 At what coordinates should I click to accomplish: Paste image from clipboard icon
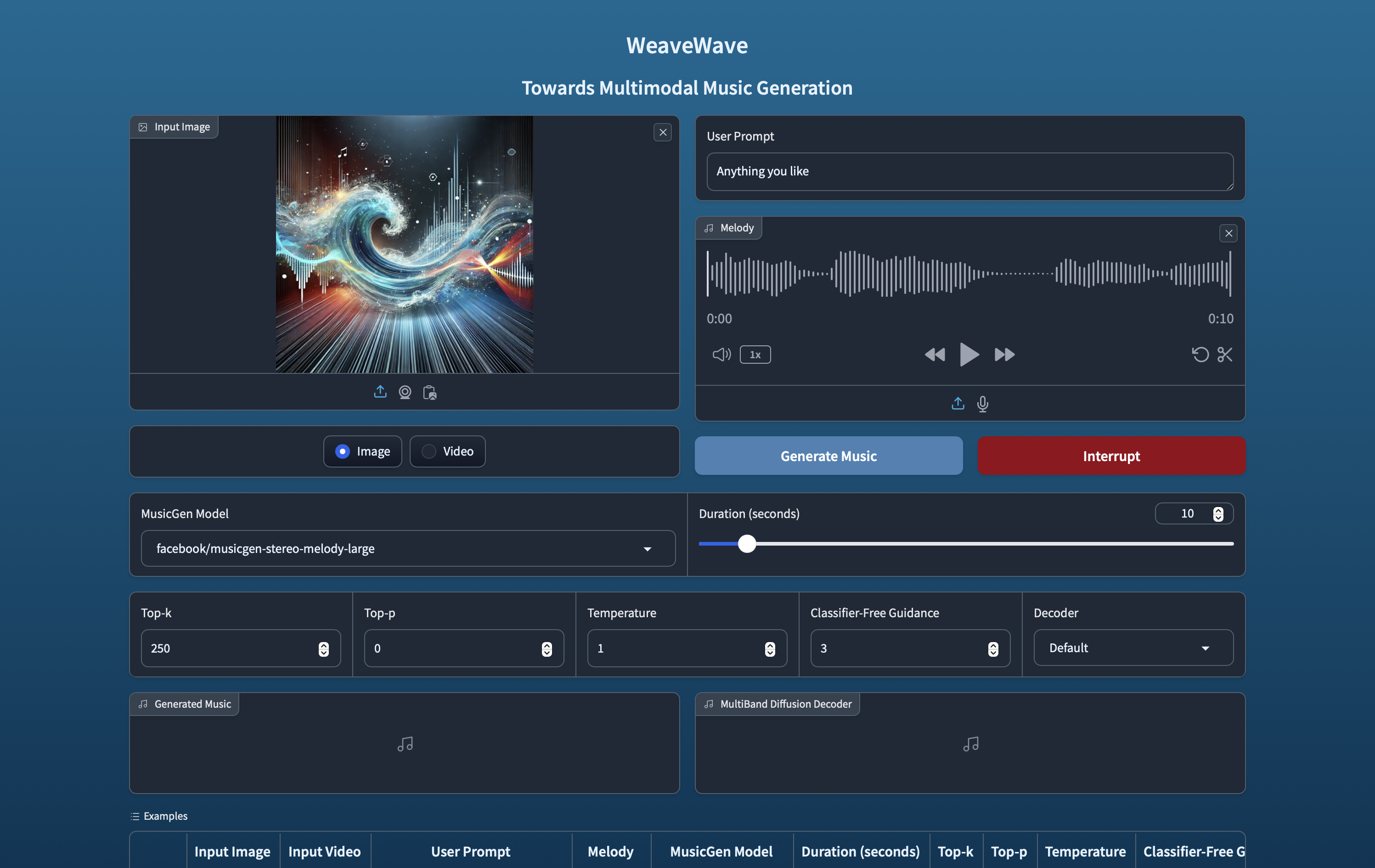[x=429, y=392]
